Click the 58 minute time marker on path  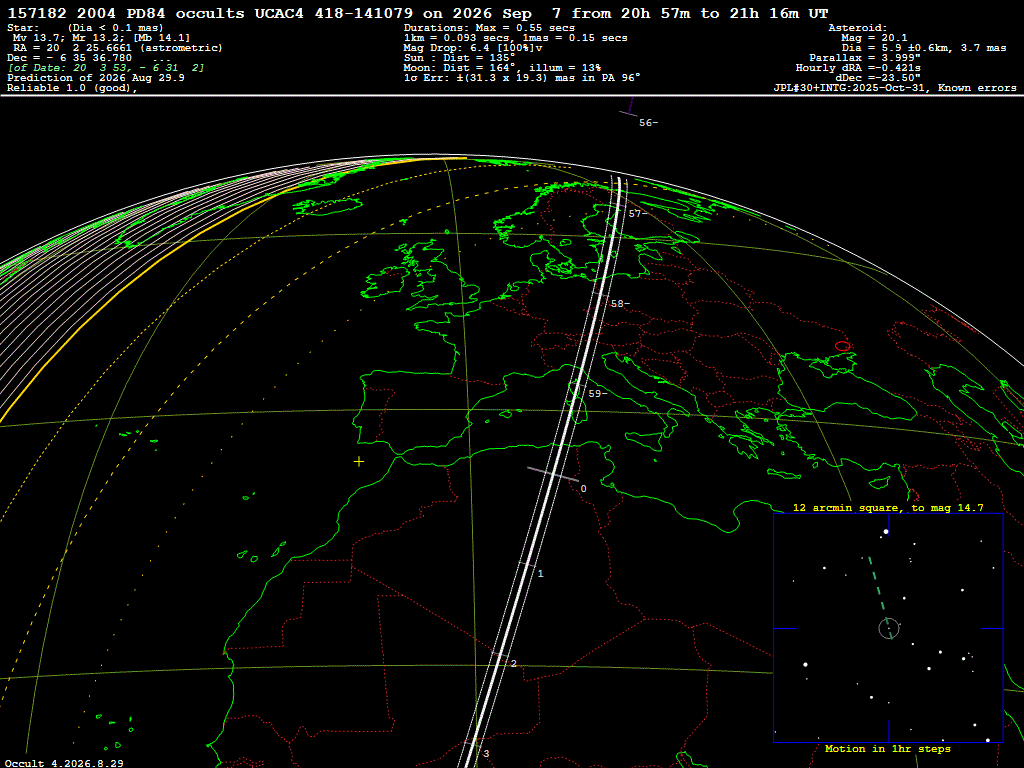pyautogui.click(x=620, y=304)
